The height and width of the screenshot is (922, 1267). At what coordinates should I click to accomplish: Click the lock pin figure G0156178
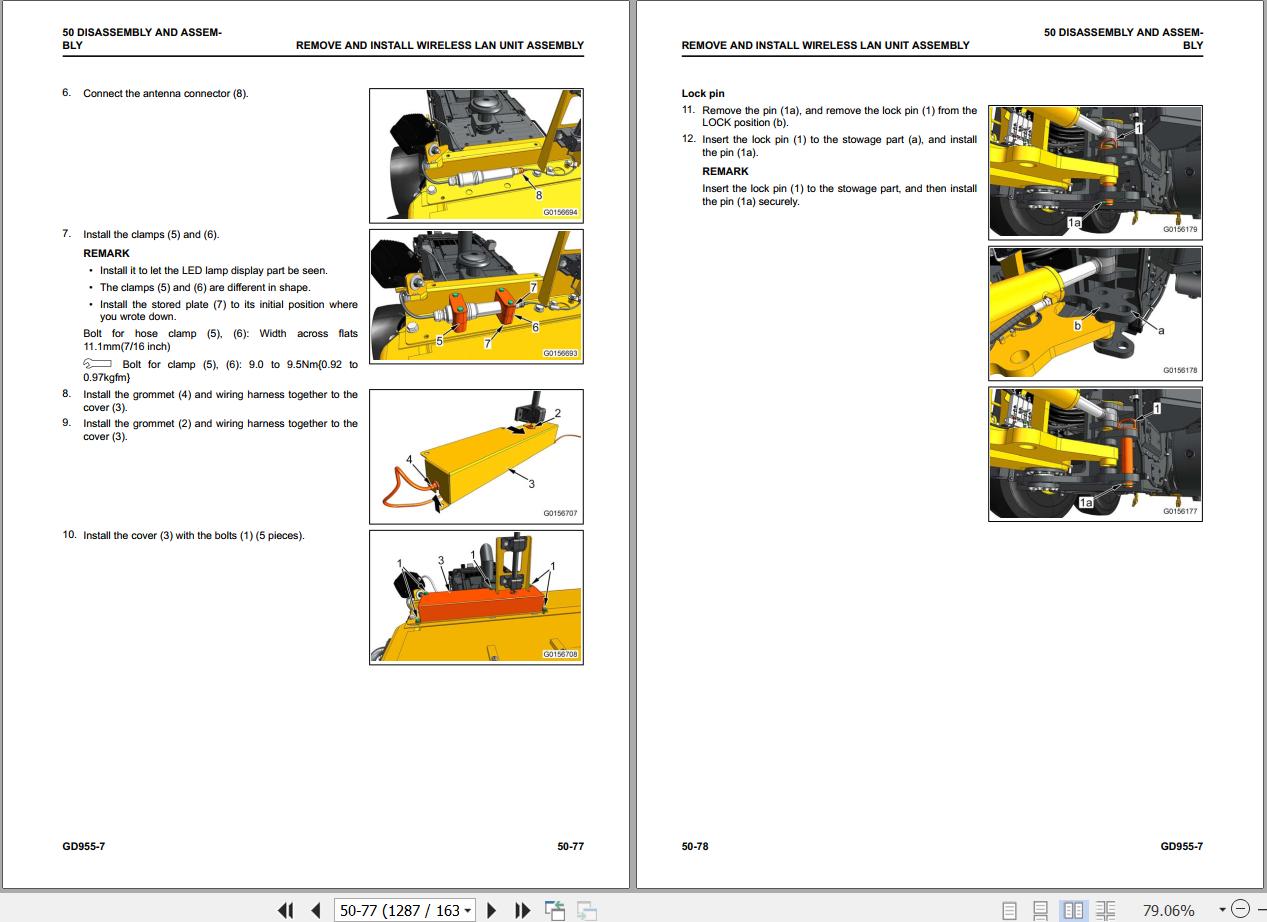pyautogui.click(x=1095, y=313)
